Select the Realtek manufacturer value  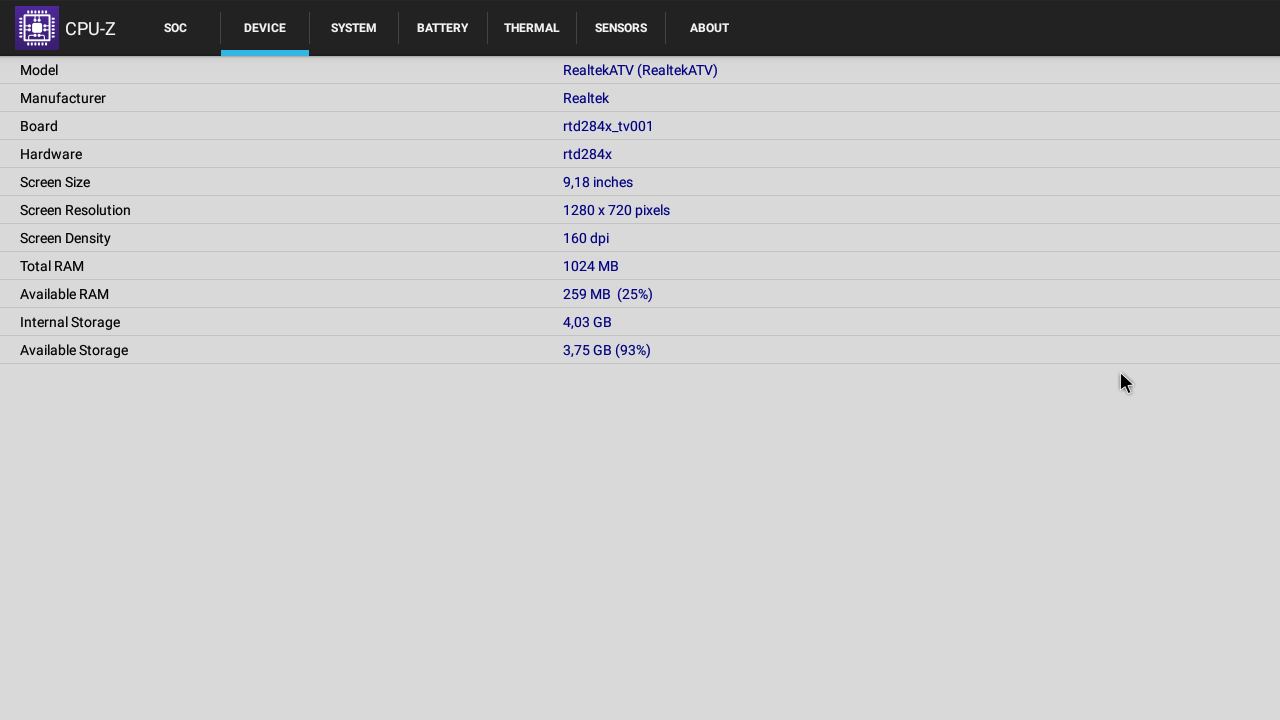coord(586,98)
